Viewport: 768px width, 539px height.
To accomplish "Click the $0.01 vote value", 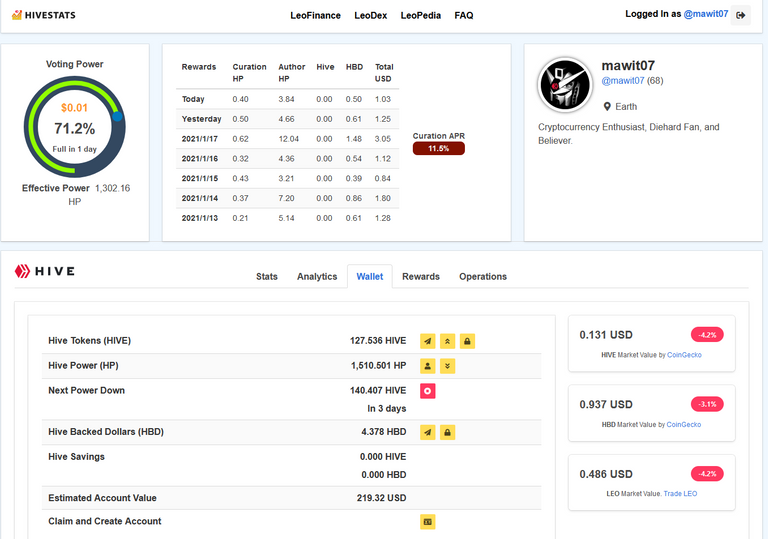I will point(74,108).
